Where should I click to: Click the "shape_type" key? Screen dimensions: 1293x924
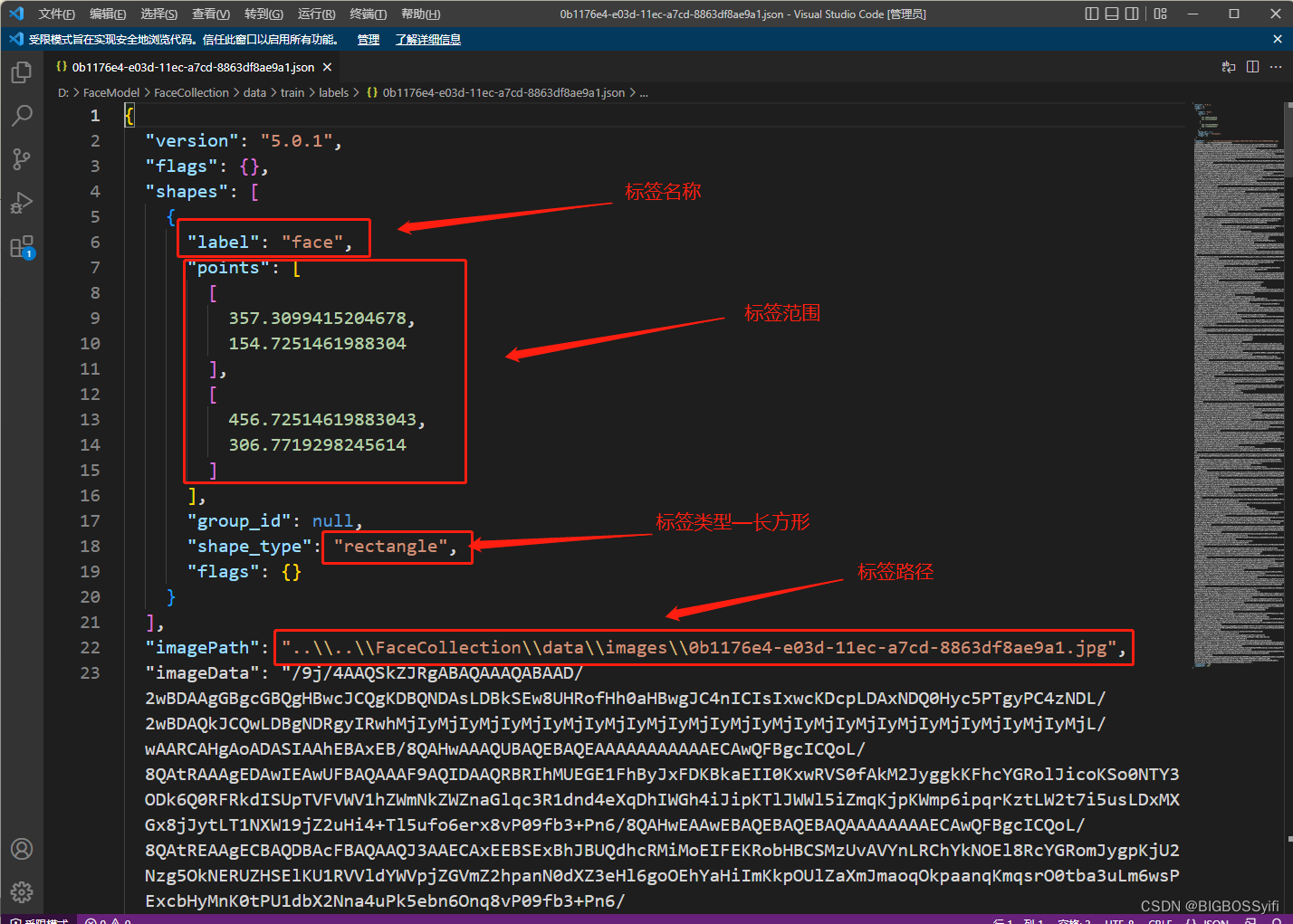pyautogui.click(x=249, y=547)
